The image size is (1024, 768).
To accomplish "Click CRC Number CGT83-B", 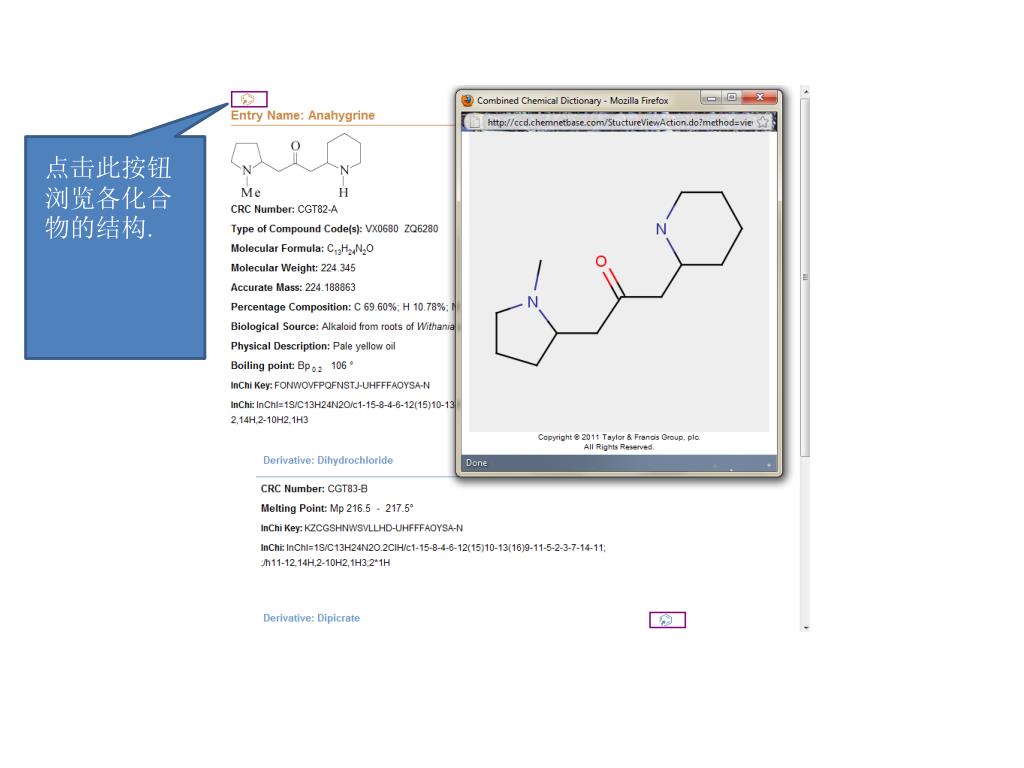I will coord(314,489).
